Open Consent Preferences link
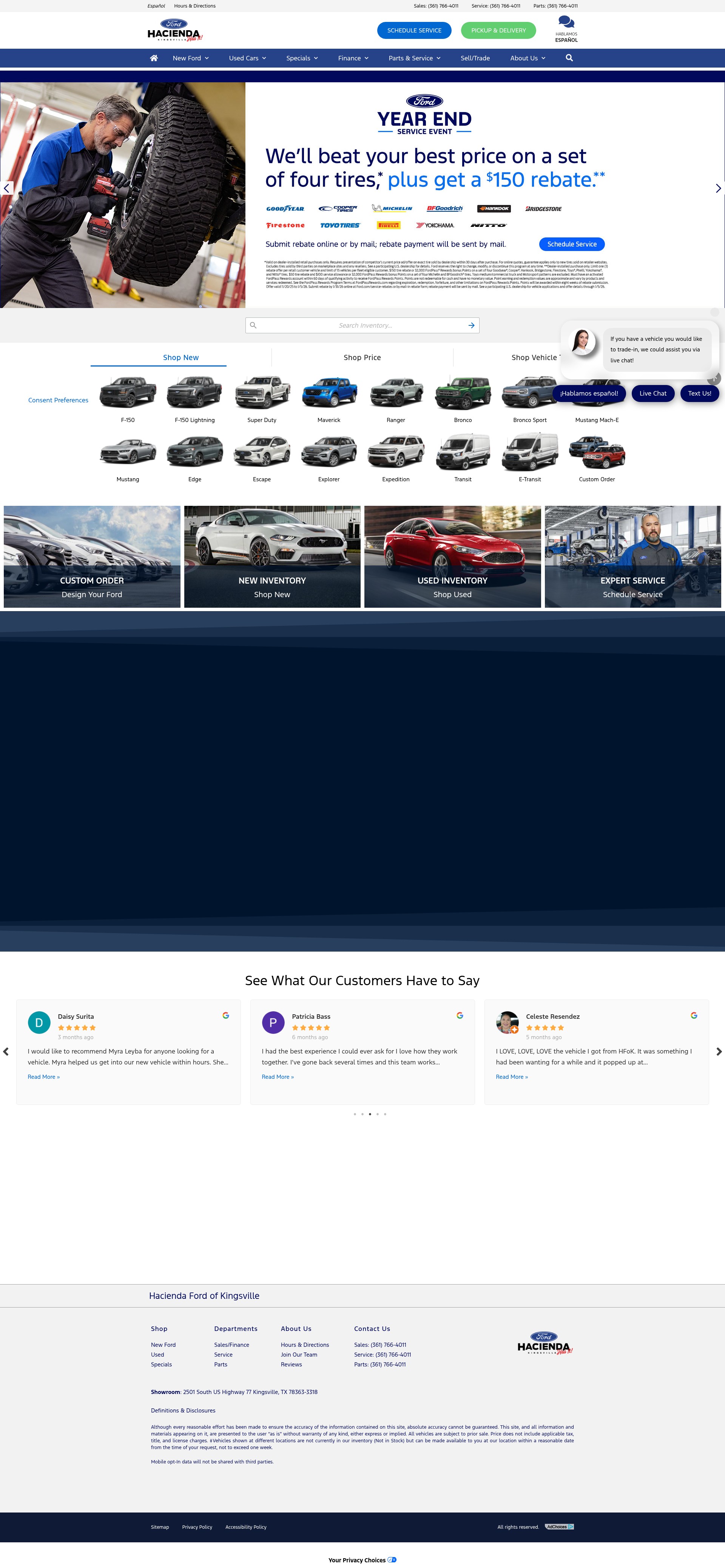This screenshot has width=725, height=1568. (x=59, y=400)
